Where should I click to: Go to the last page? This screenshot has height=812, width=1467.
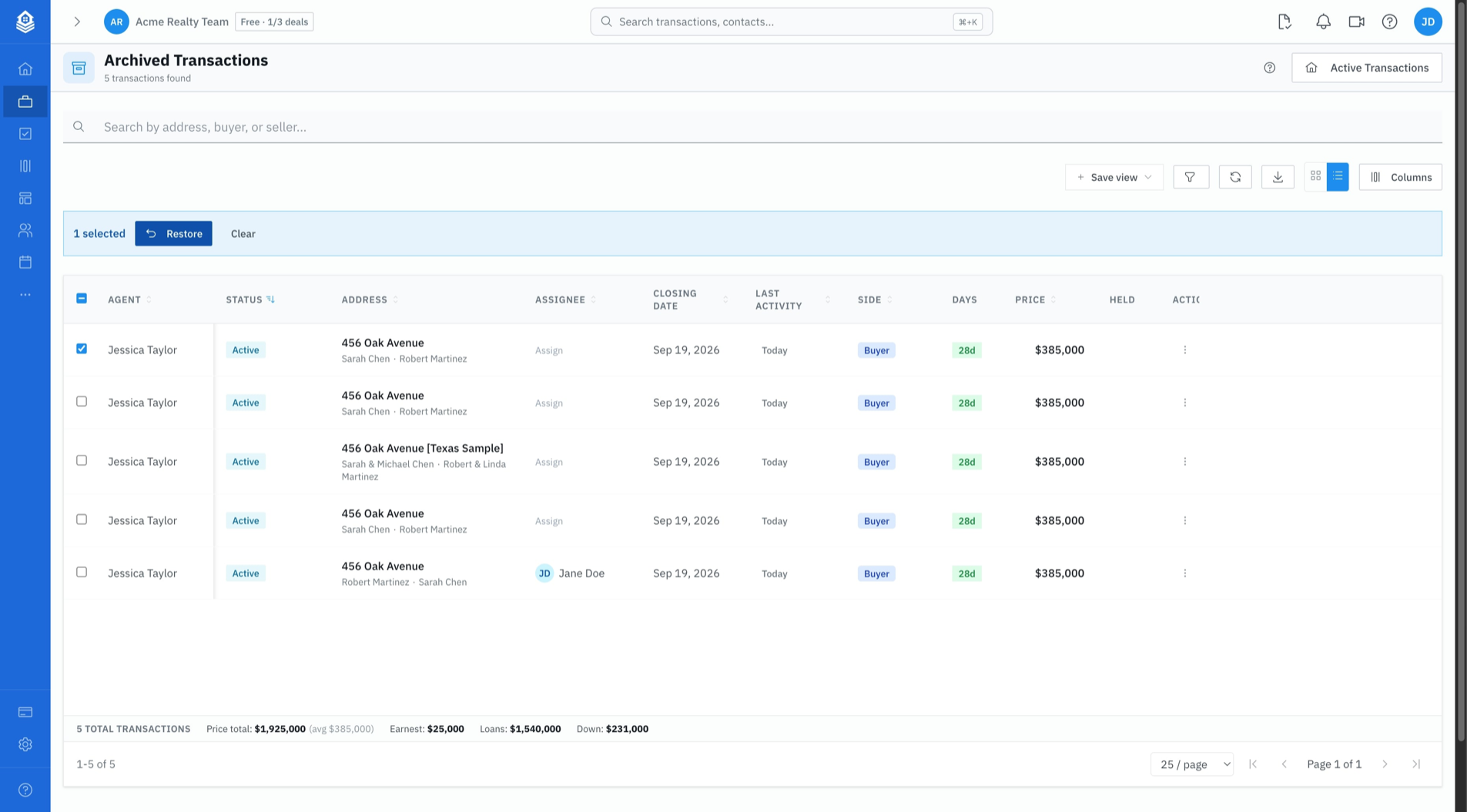(x=1416, y=764)
